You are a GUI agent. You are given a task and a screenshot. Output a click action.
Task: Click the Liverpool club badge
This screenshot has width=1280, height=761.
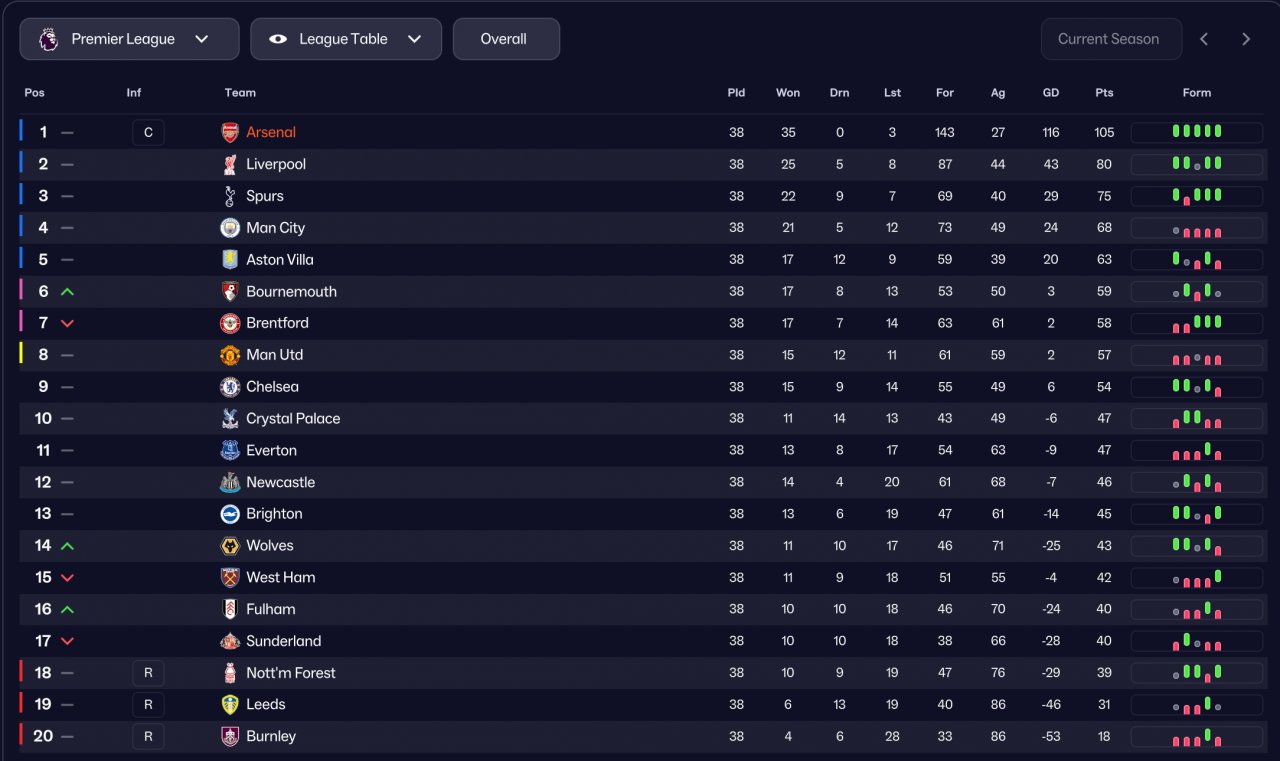click(x=230, y=164)
